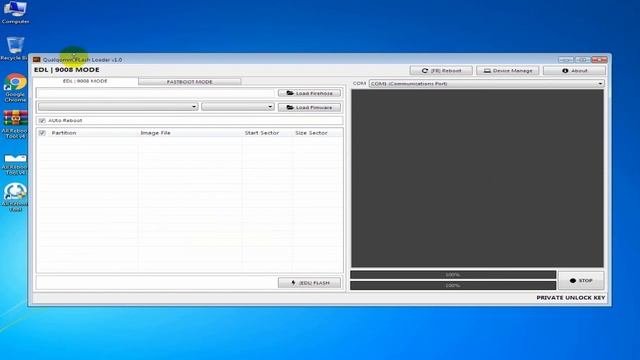Viewport: 640px width, 360px height.
Task: Click the firehose file path field
Action: [x=156, y=93]
